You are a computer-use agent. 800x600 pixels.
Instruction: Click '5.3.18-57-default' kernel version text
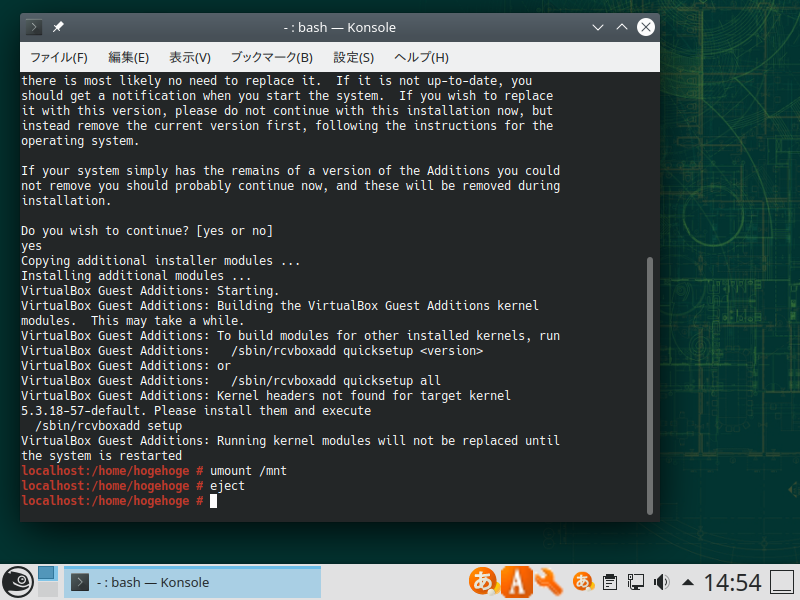[81, 411]
